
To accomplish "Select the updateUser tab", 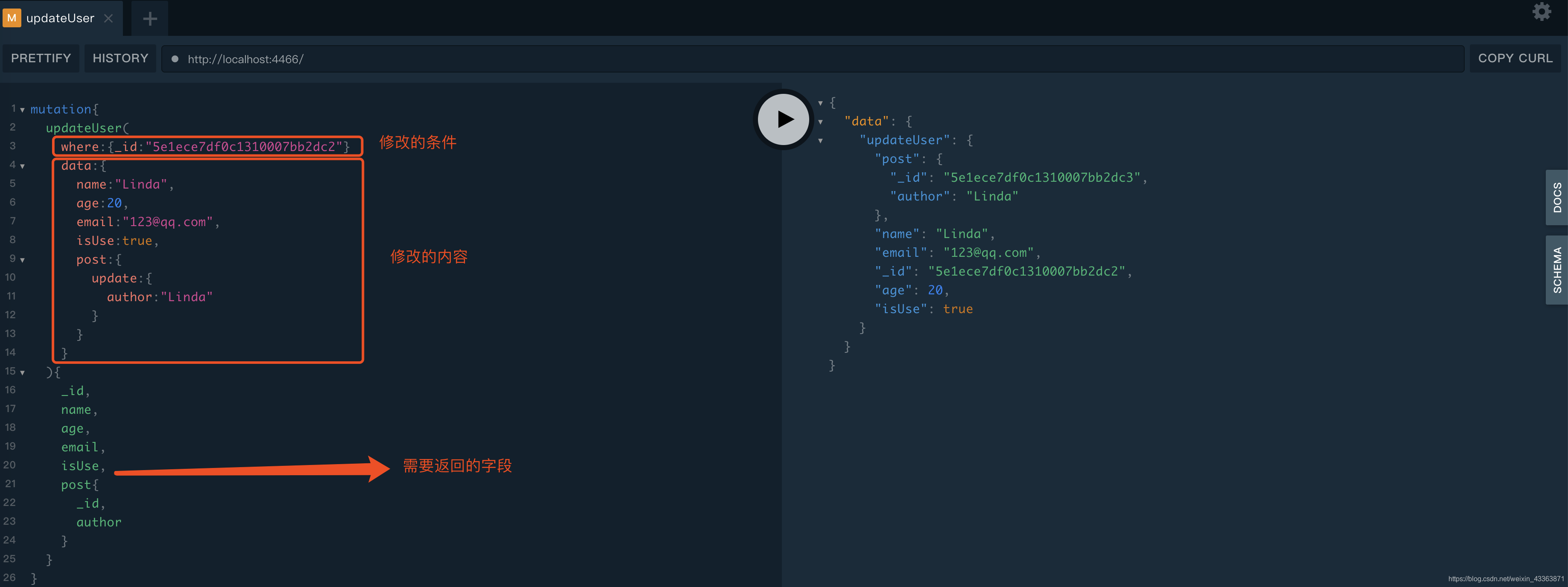I will point(60,18).
